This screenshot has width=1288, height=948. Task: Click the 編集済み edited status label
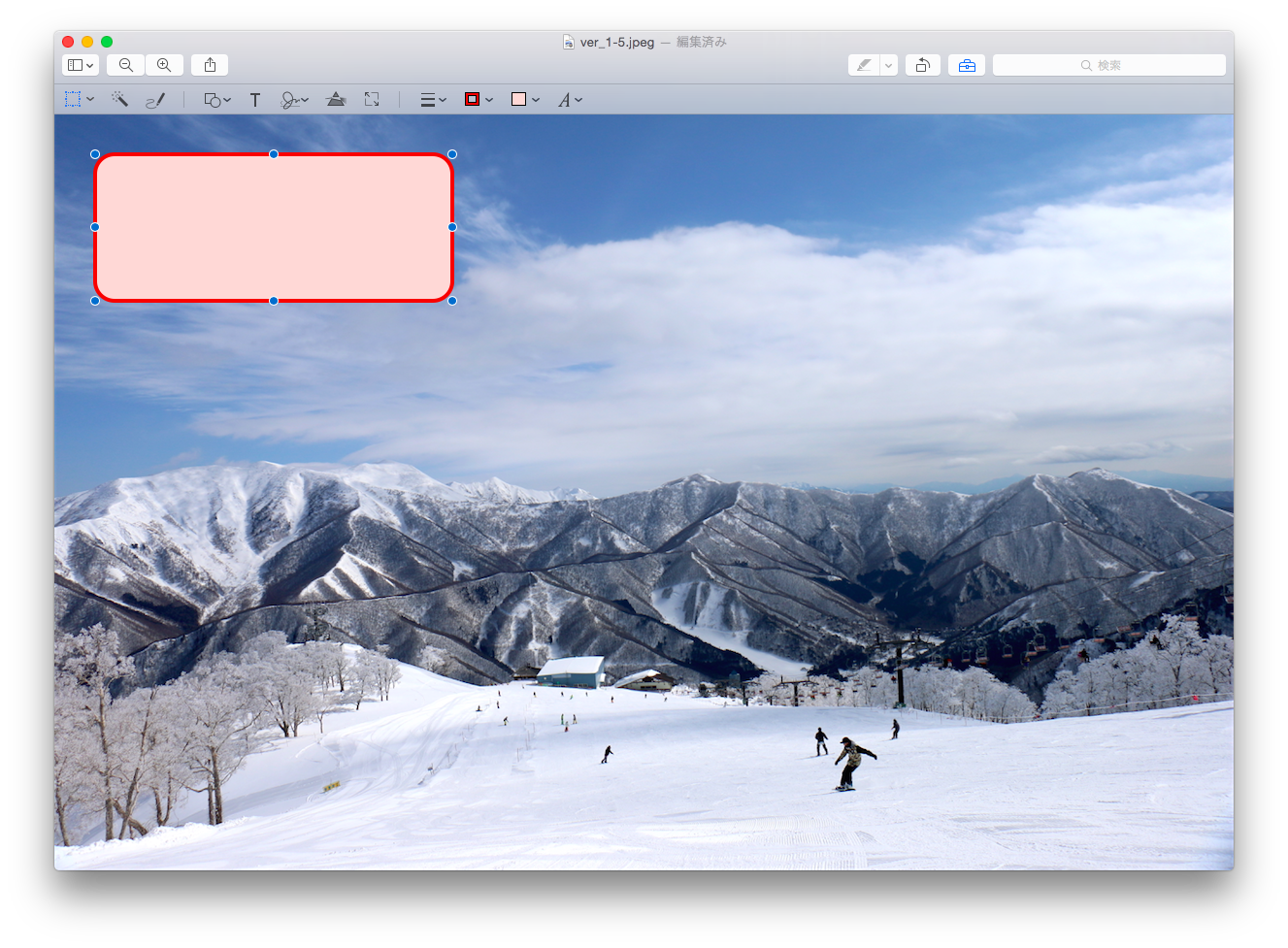(702, 42)
